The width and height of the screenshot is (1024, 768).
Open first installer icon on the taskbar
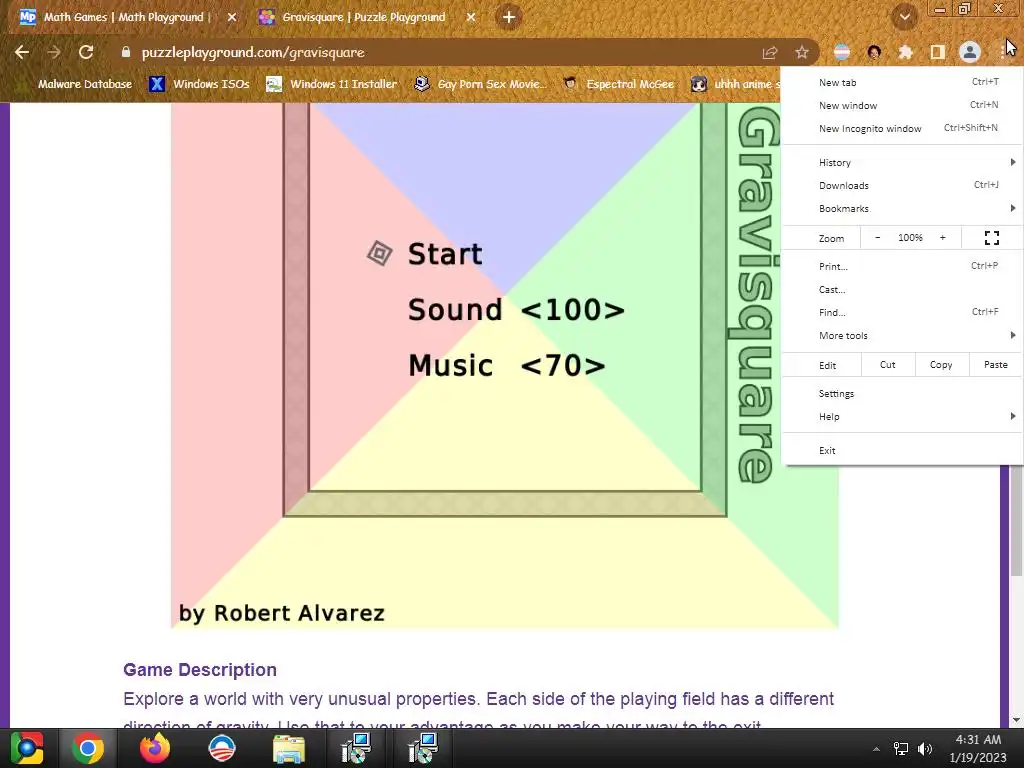tap(356, 748)
